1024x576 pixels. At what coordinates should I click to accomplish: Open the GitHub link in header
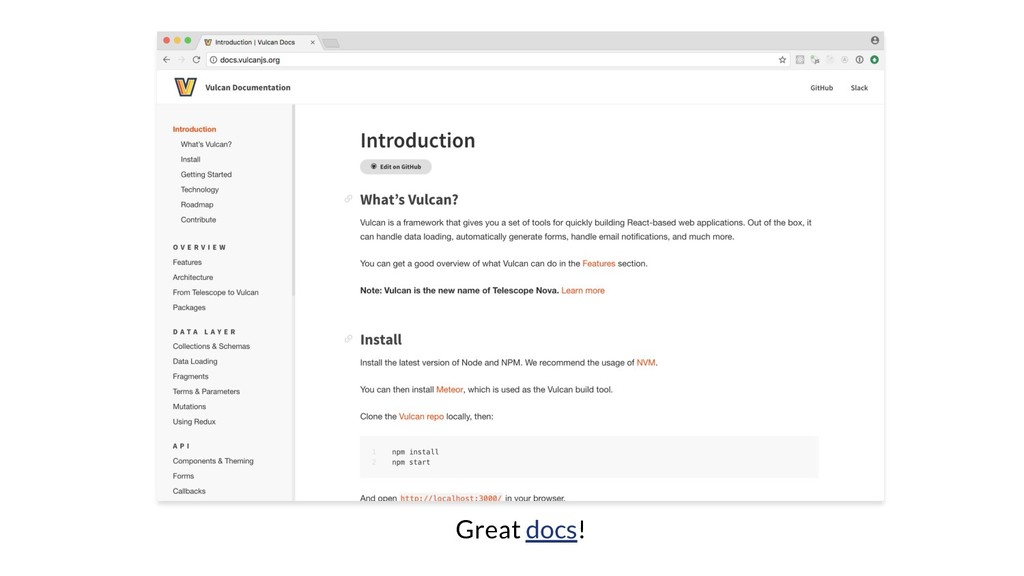pos(821,88)
